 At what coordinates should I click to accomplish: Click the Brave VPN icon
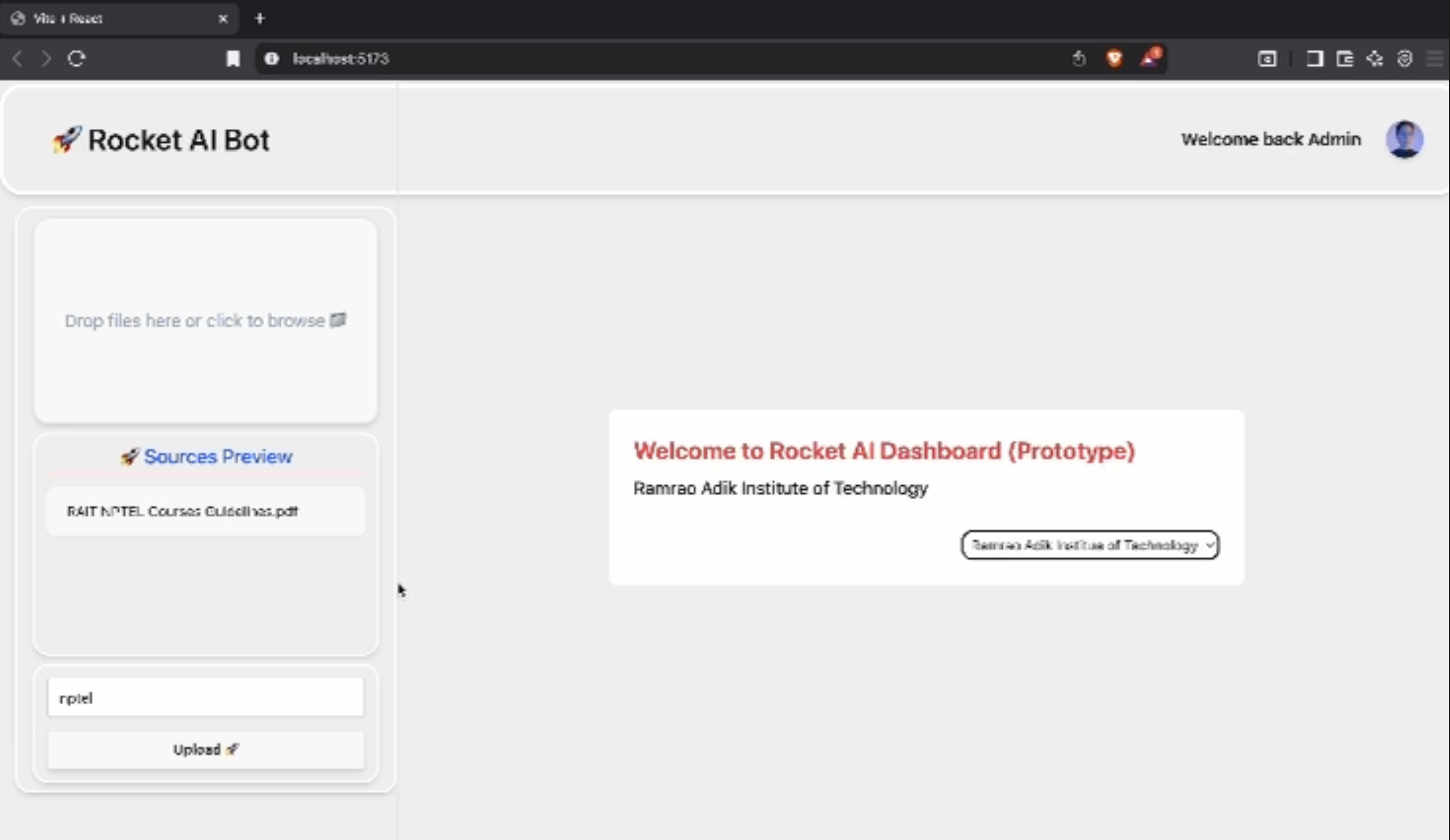pos(1404,58)
